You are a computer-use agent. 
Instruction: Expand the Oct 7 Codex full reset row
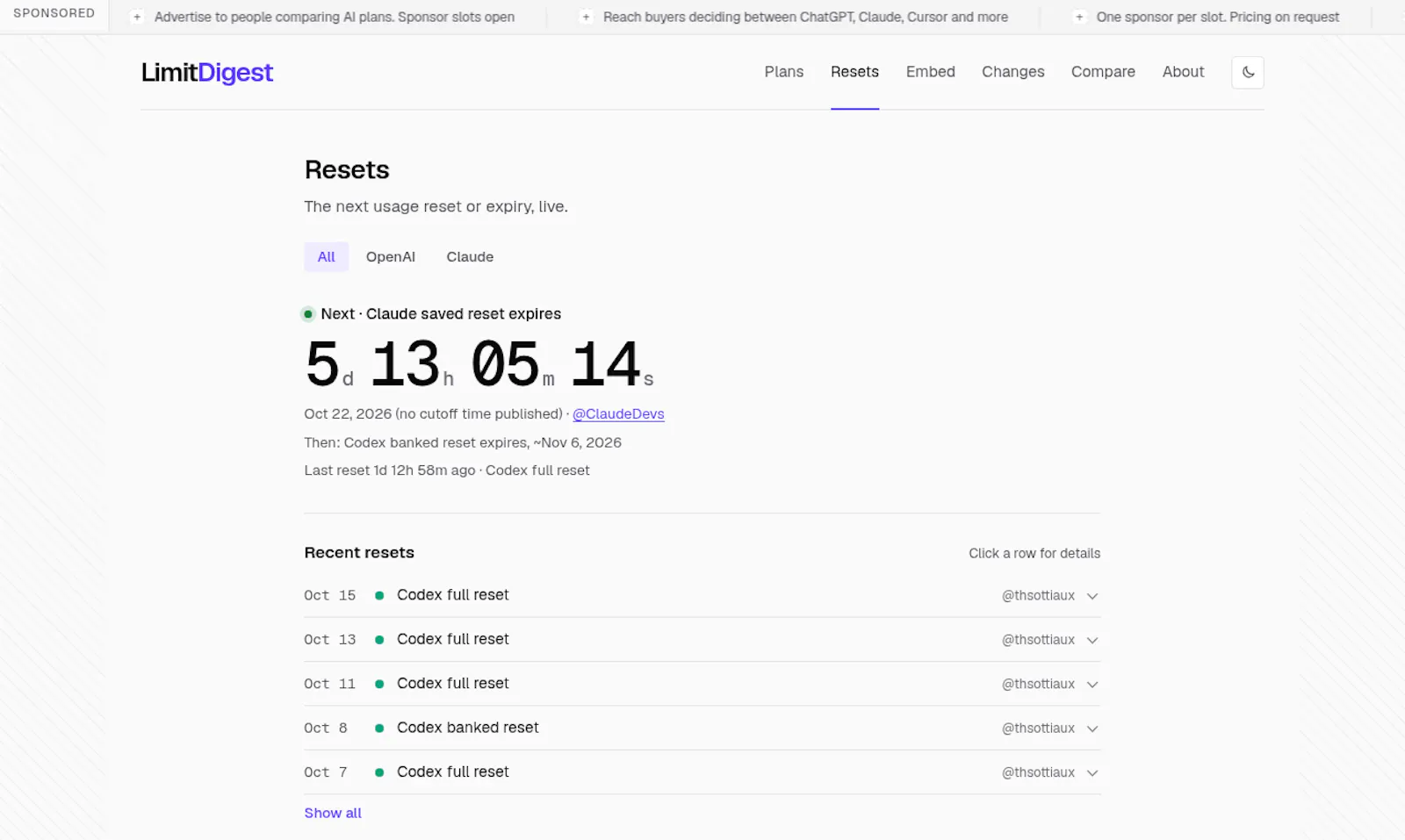702,772
